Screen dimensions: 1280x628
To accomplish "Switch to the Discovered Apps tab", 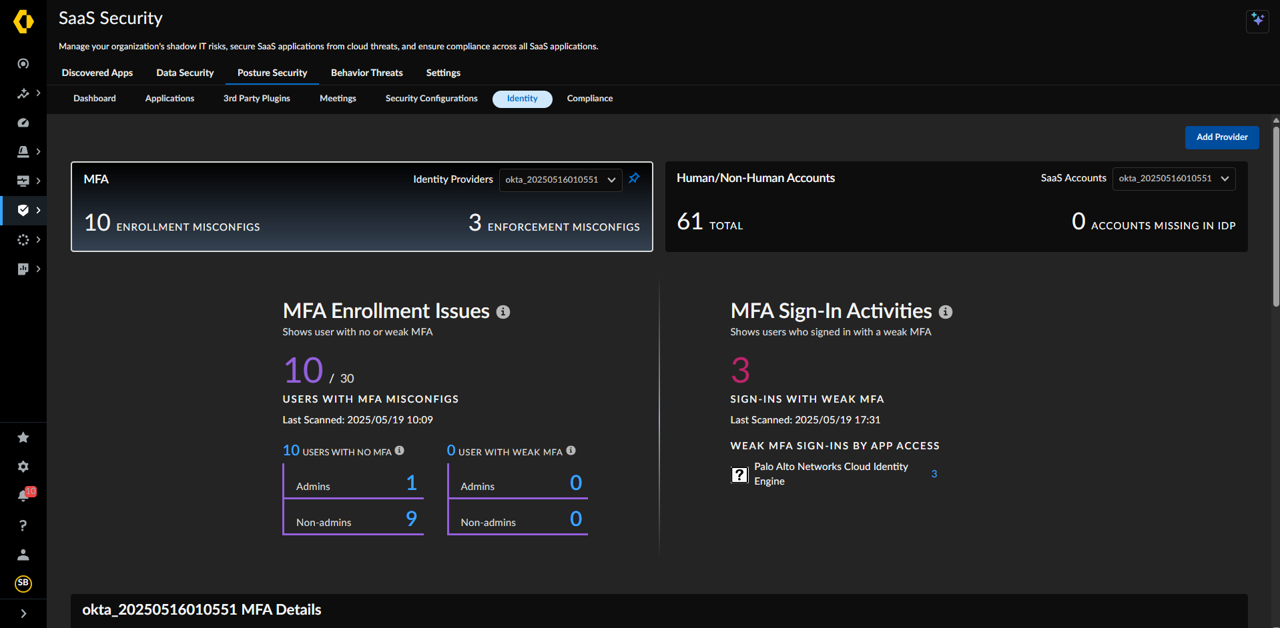I will [x=97, y=73].
